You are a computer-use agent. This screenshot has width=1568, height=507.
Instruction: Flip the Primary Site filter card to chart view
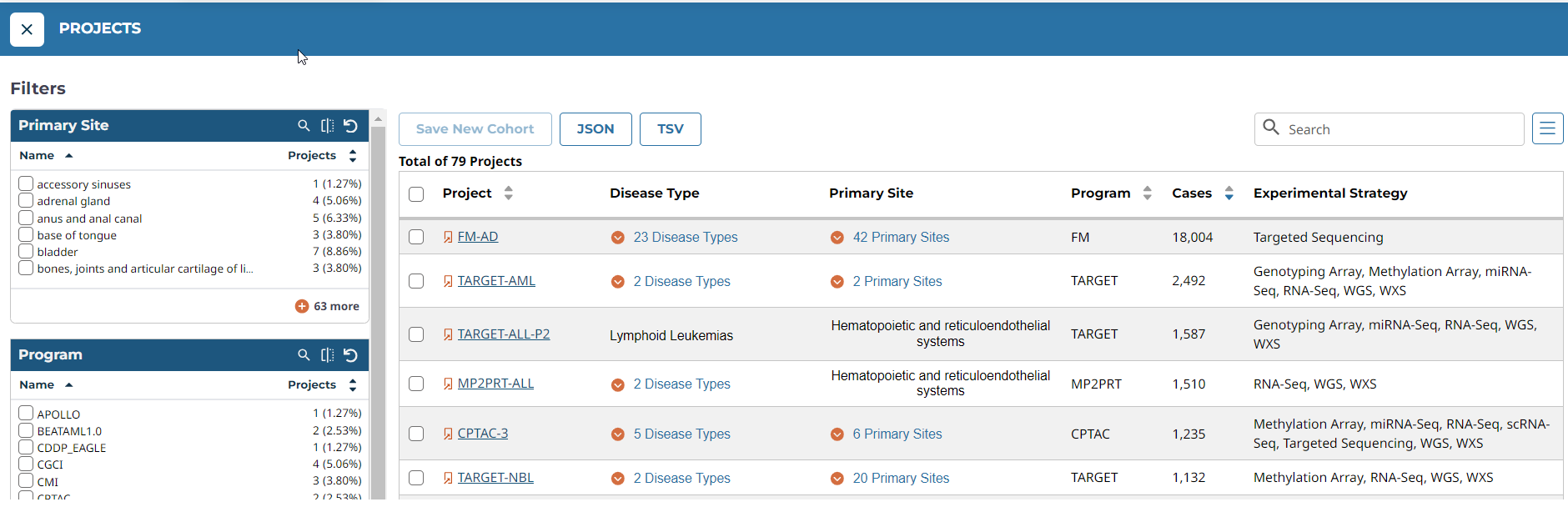click(x=327, y=125)
